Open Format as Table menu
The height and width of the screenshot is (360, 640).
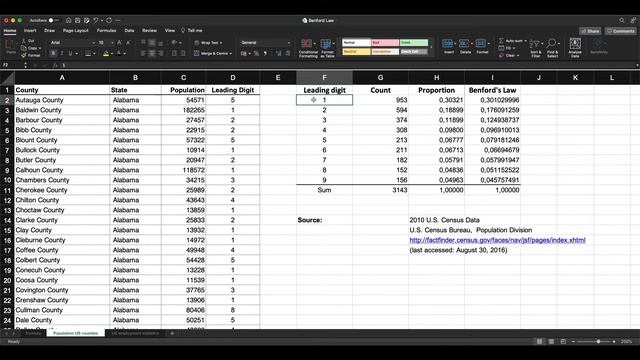[x=327, y=48]
